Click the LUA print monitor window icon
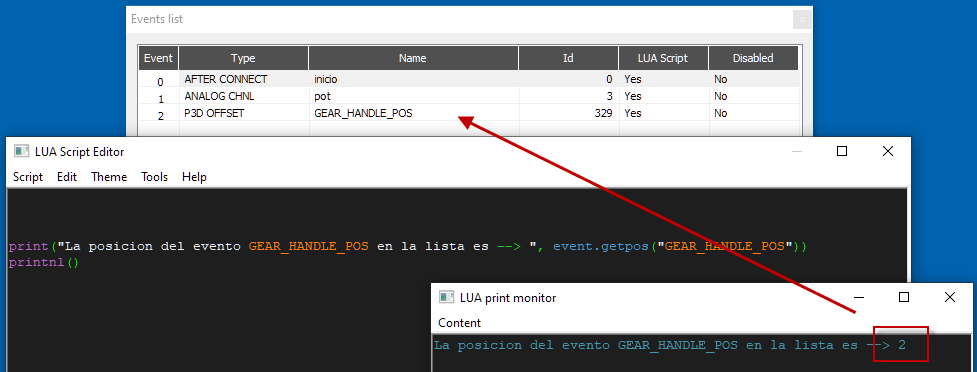Image resolution: width=977 pixels, height=372 pixels. pos(447,297)
